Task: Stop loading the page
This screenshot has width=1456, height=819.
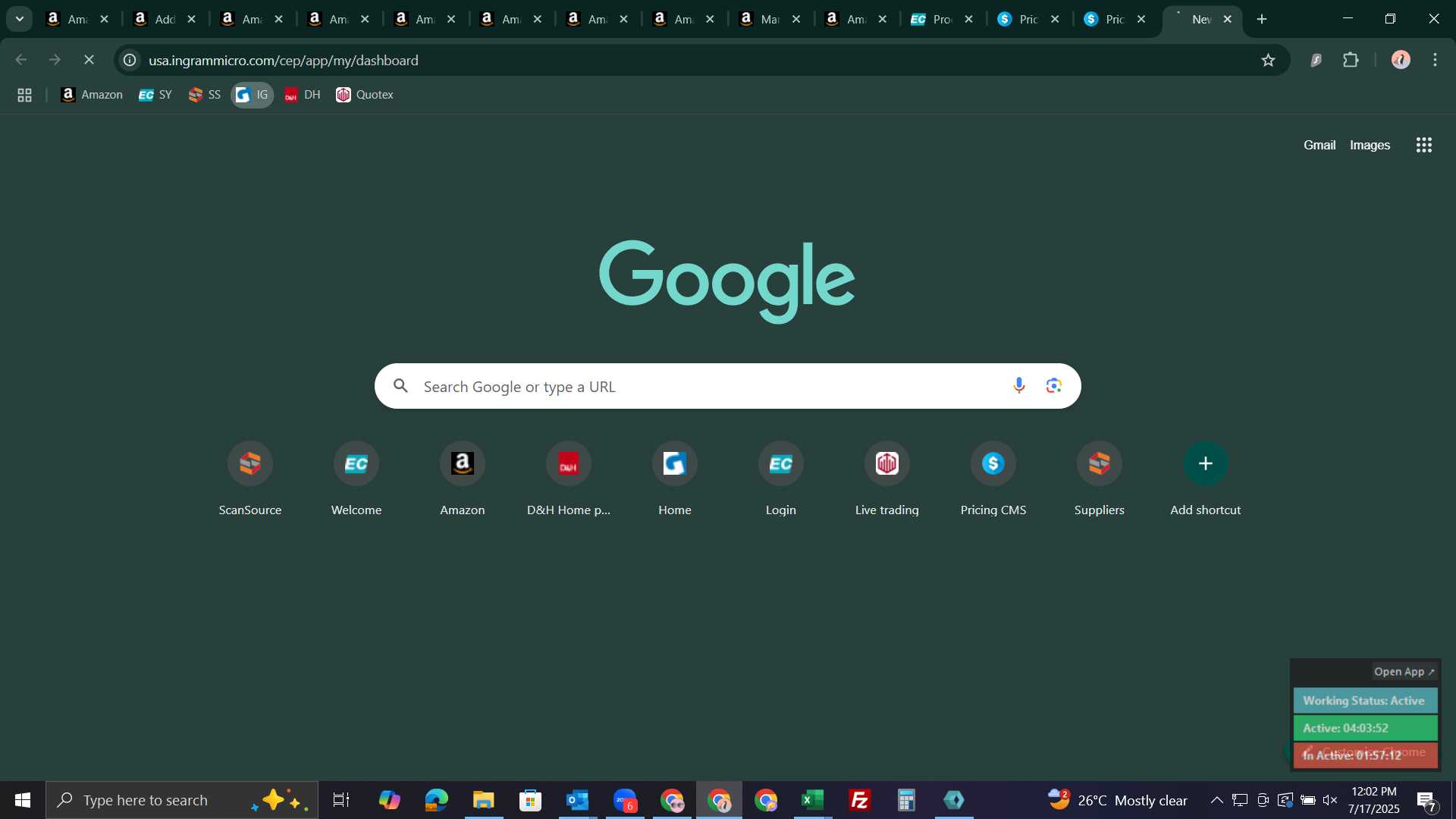Action: pos(89,60)
